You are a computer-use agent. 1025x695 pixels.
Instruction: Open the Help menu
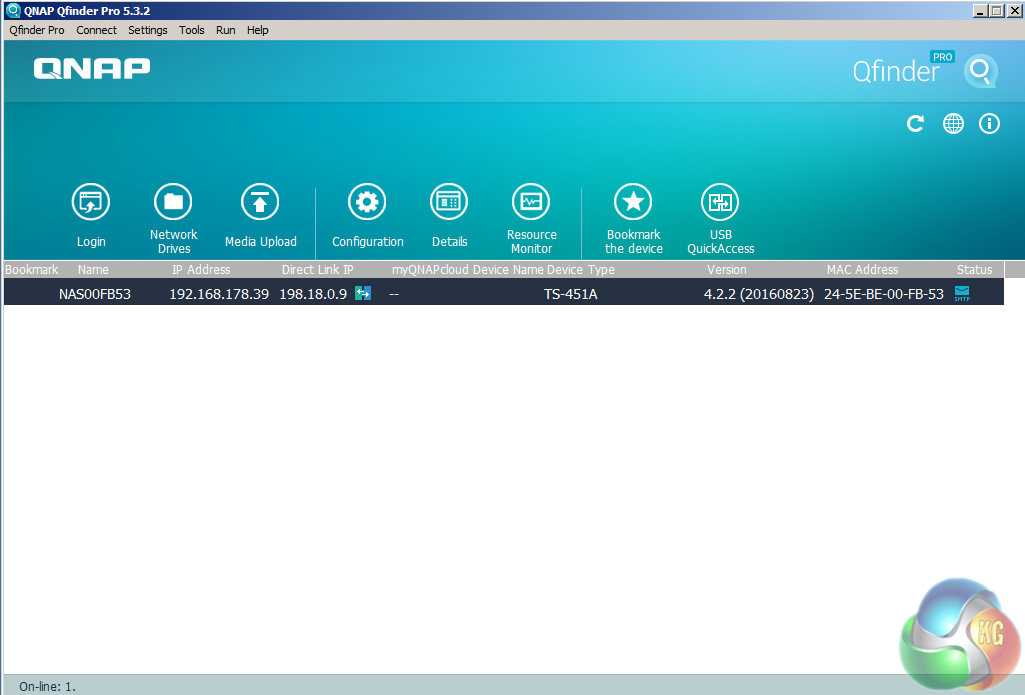coord(258,30)
